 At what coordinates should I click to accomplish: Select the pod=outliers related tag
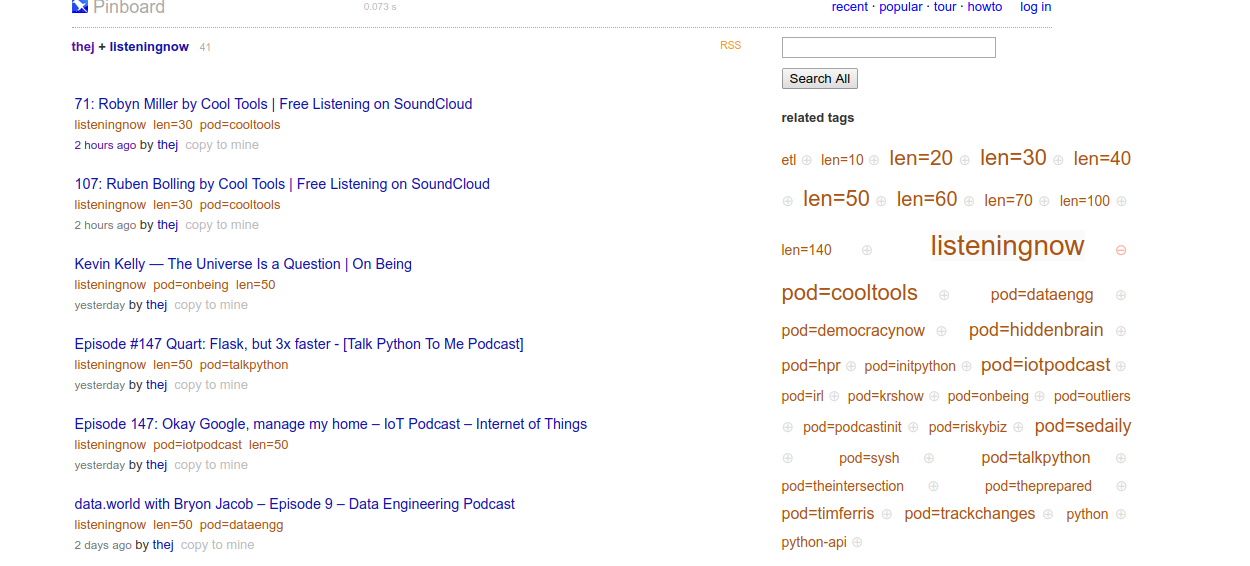pyautogui.click(x=1092, y=396)
